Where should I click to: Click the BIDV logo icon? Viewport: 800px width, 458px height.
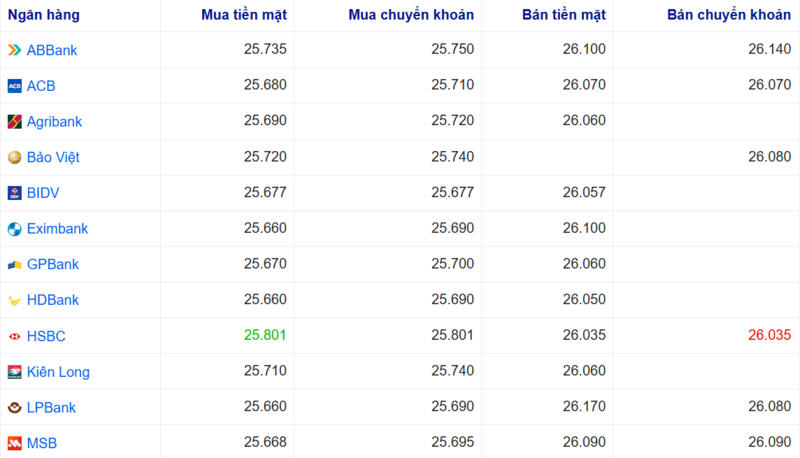[14, 193]
